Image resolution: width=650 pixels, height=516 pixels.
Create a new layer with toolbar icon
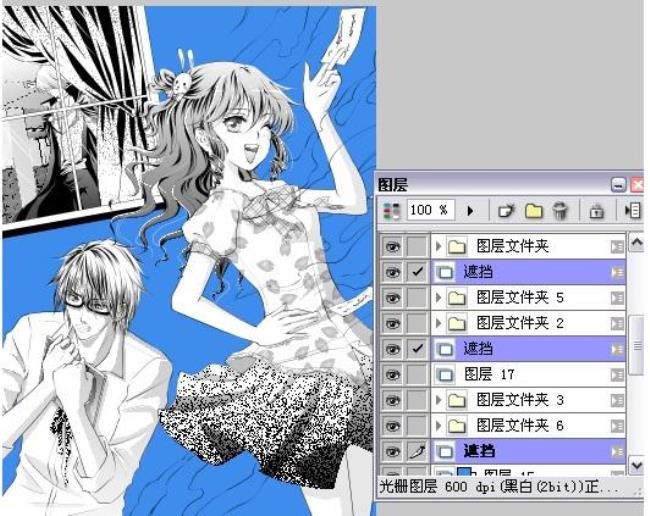coord(506,211)
